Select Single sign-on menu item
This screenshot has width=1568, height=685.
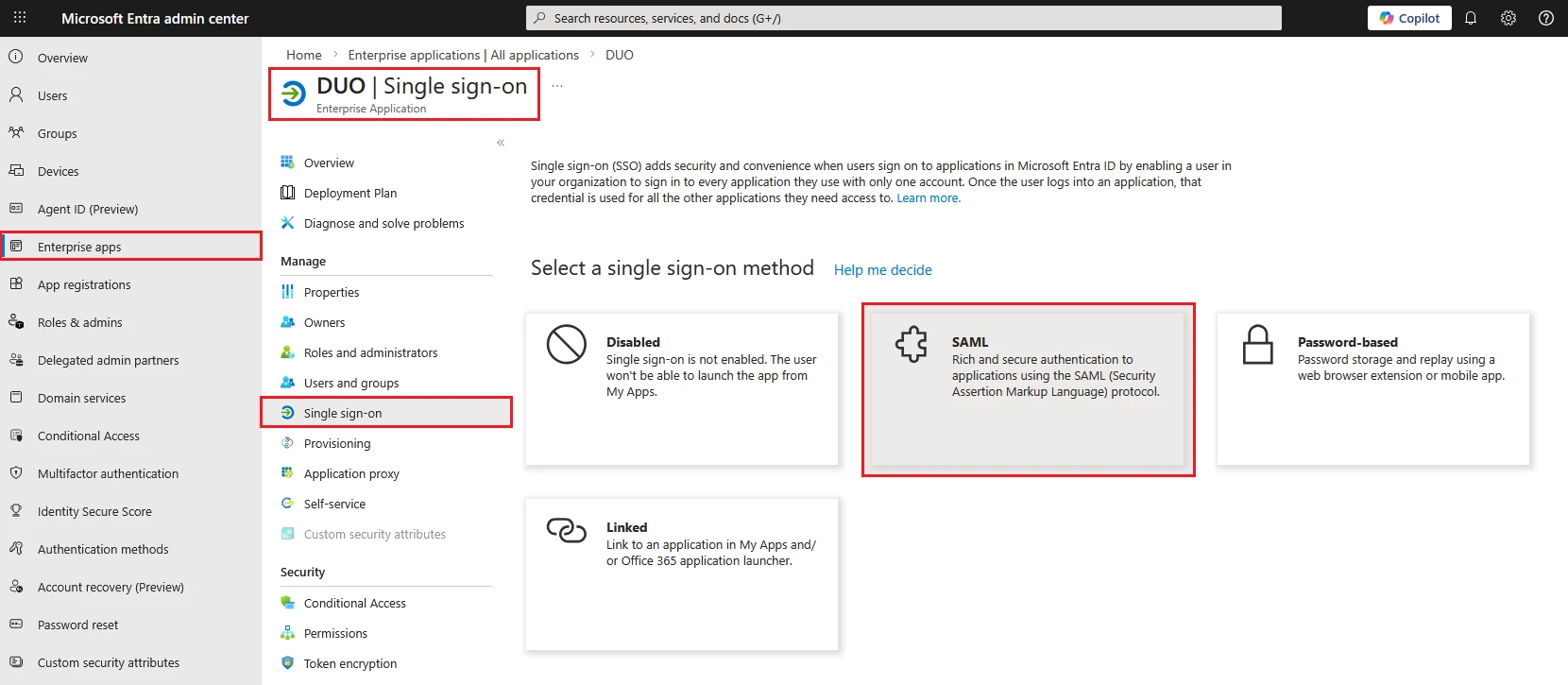tap(387, 413)
